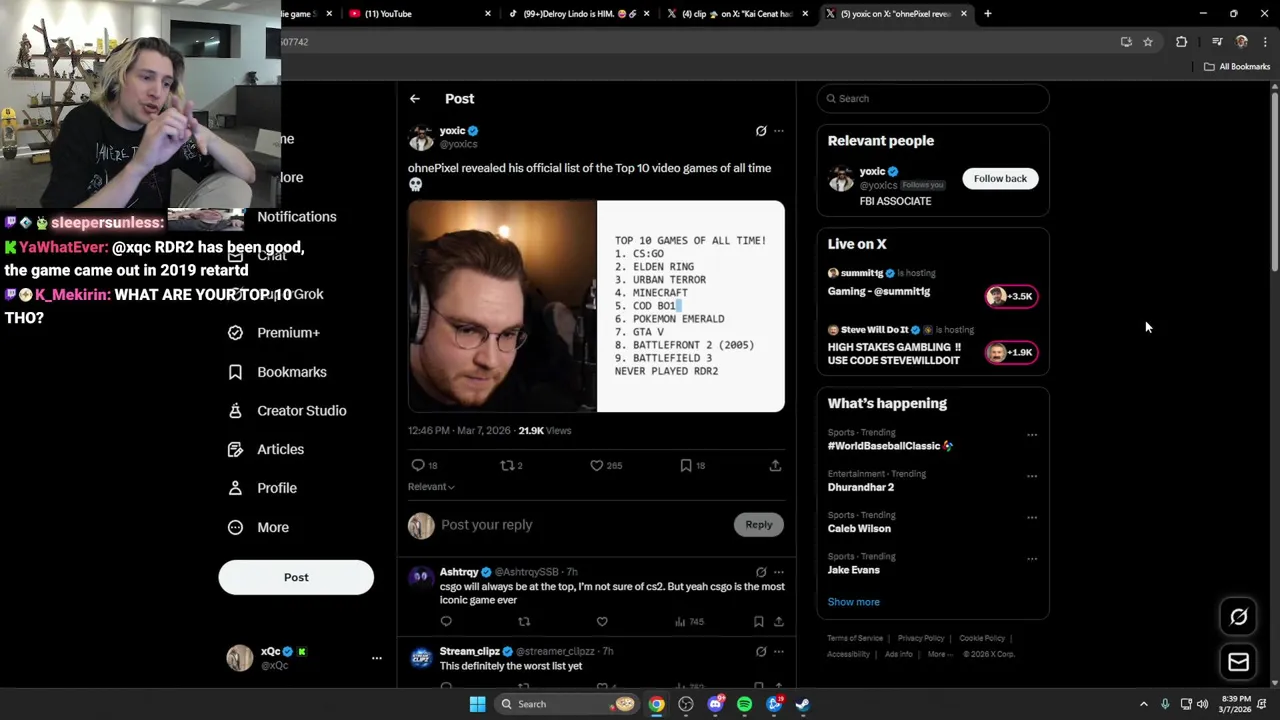Open Chrome from the taskbar

(x=656, y=704)
